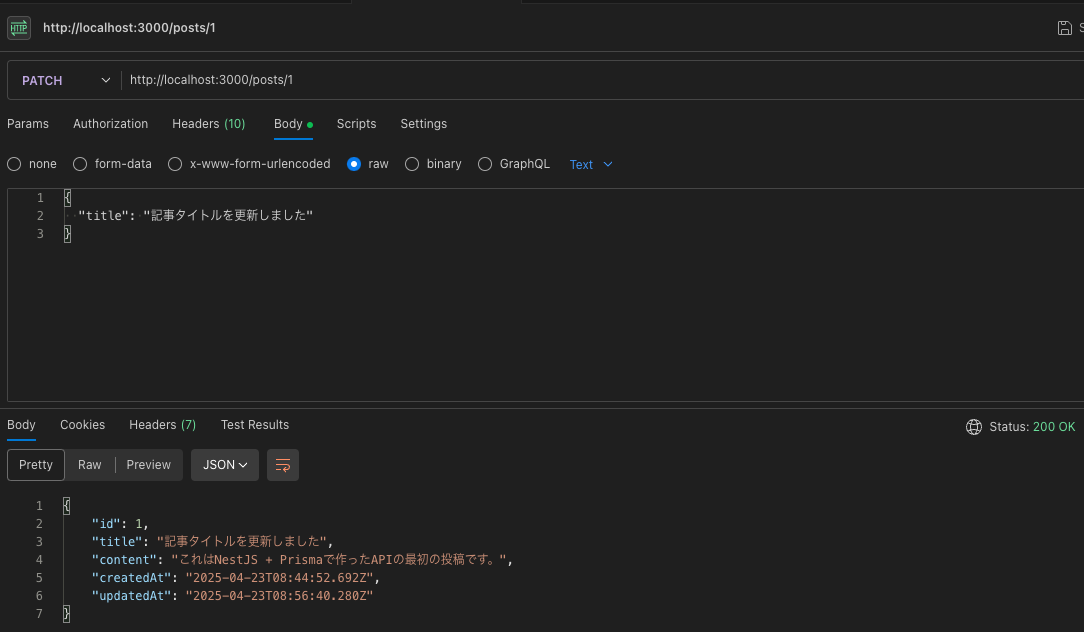Image resolution: width=1084 pixels, height=632 pixels.
Task: Open the request Headers (10) tab
Action: pos(209,124)
